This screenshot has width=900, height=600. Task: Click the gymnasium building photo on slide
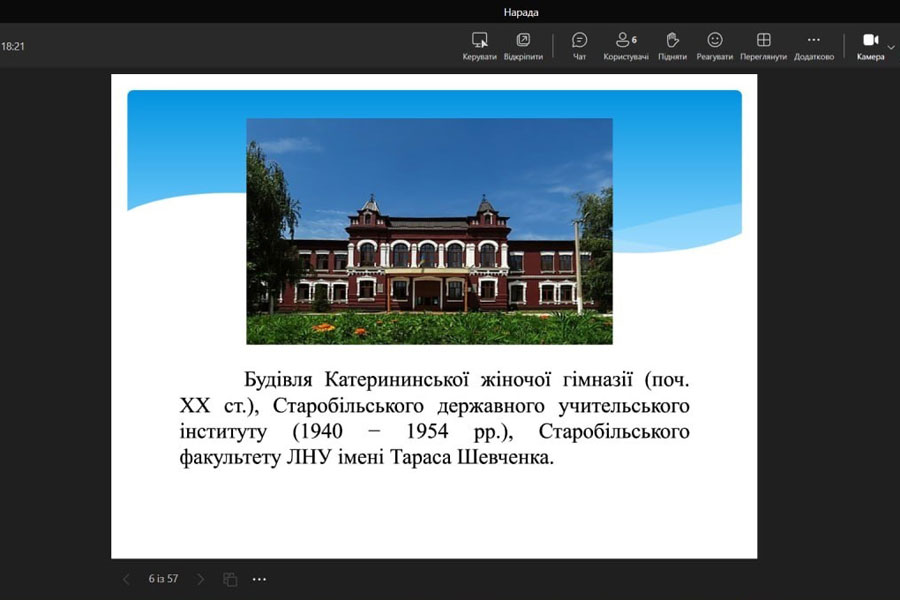click(x=429, y=231)
